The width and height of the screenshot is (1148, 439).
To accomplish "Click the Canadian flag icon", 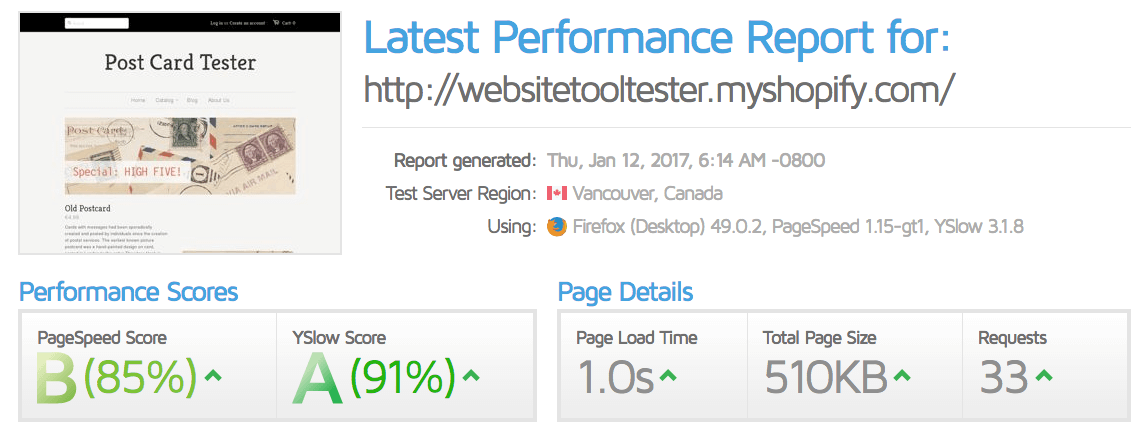I will (556, 194).
